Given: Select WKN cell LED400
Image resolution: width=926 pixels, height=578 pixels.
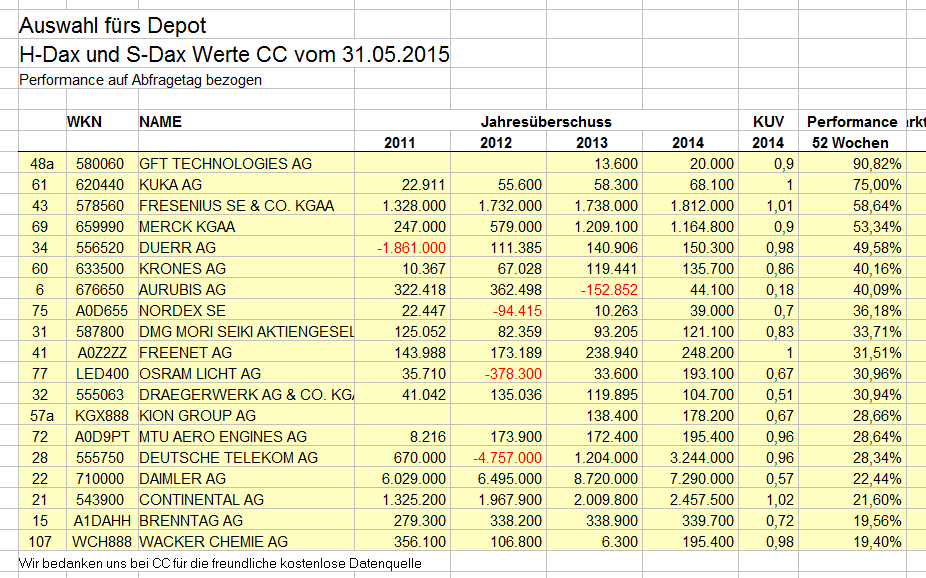Looking at the screenshot, I should coord(102,374).
